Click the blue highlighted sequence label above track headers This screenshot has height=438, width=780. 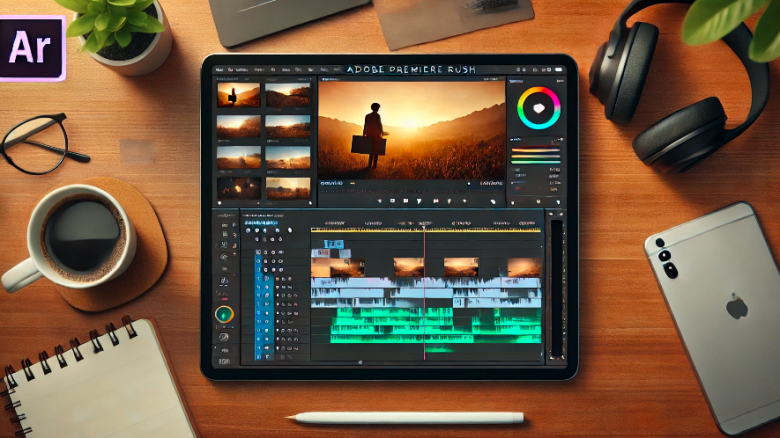click(262, 223)
